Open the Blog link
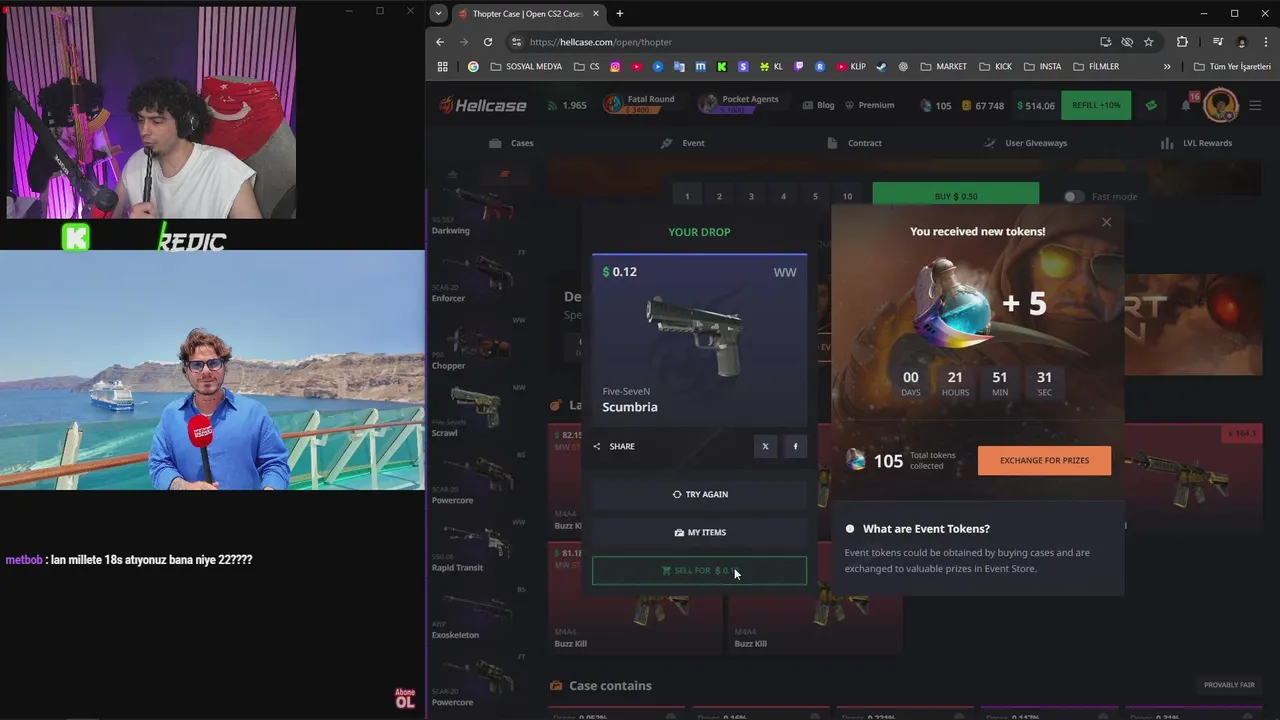This screenshot has width=1280, height=720. tap(818, 105)
